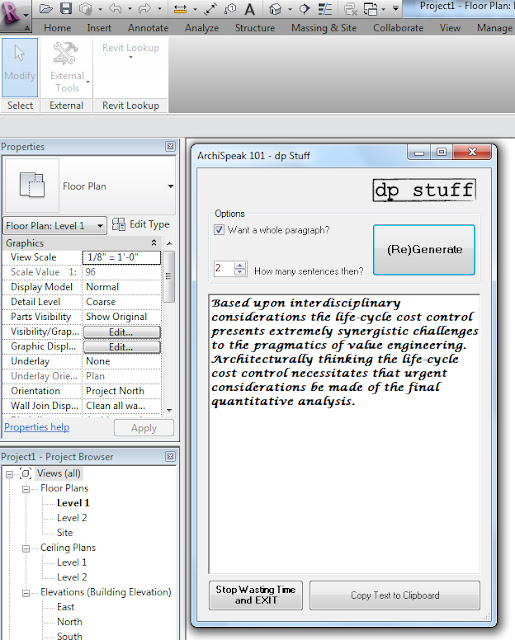Screen dimensions: 515x640
Task: Click the sentence count number field
Action: coord(224,269)
